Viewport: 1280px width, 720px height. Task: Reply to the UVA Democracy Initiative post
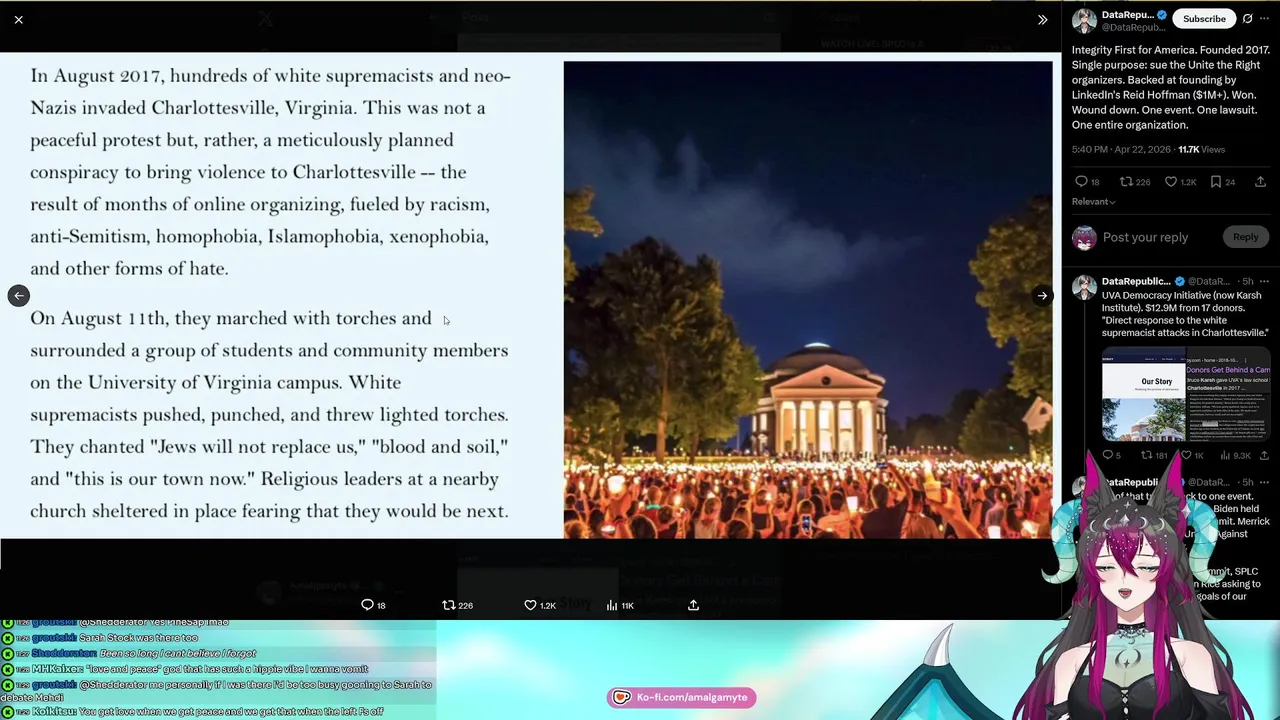click(1108, 455)
